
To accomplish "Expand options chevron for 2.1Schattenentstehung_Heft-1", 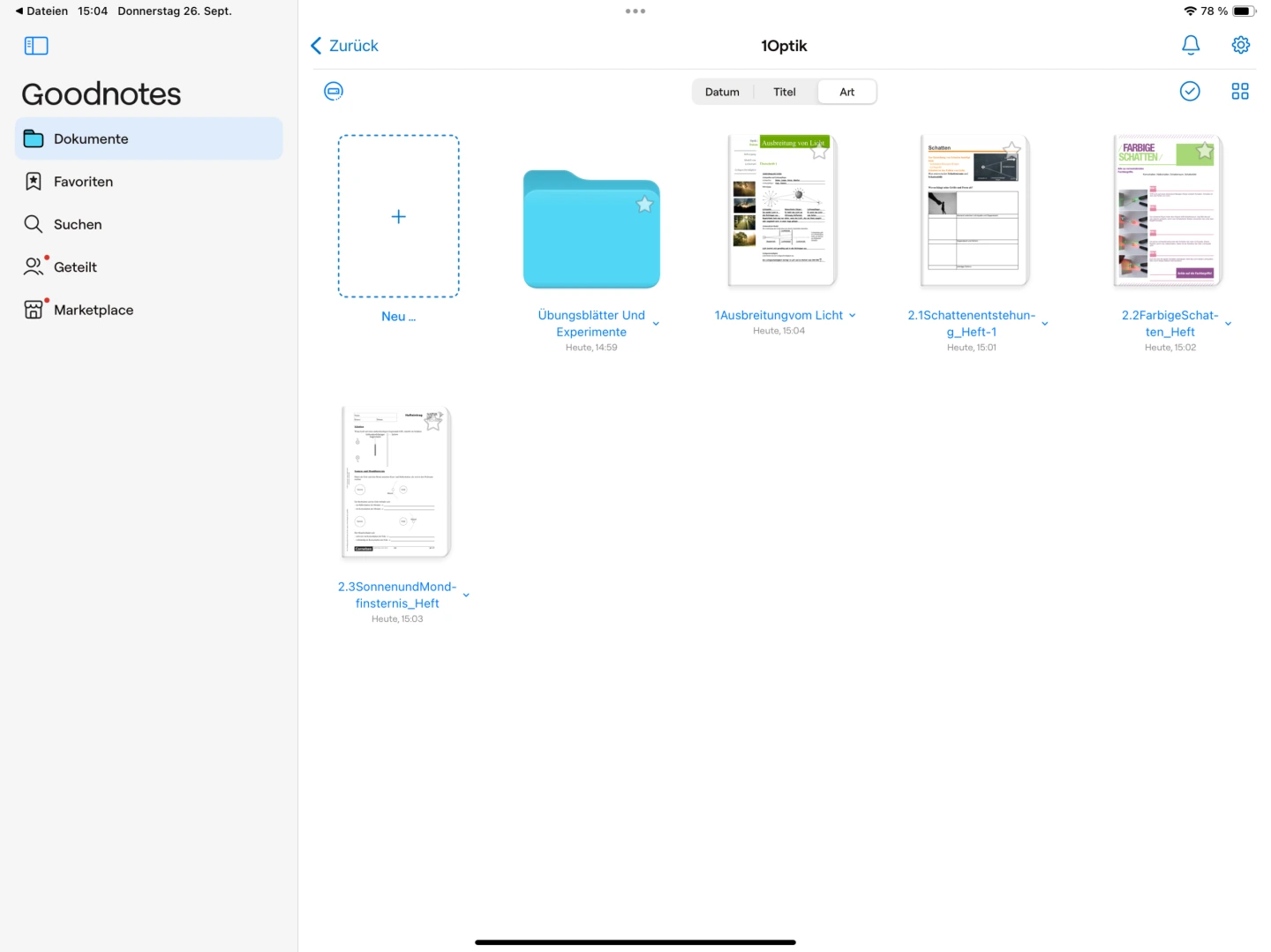I will click(1044, 324).
